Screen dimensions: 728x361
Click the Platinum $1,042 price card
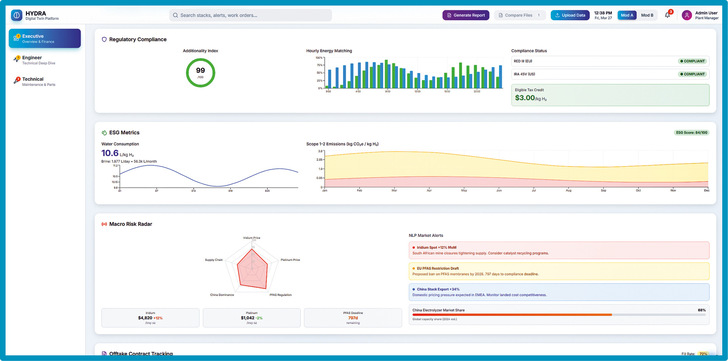coord(252,318)
